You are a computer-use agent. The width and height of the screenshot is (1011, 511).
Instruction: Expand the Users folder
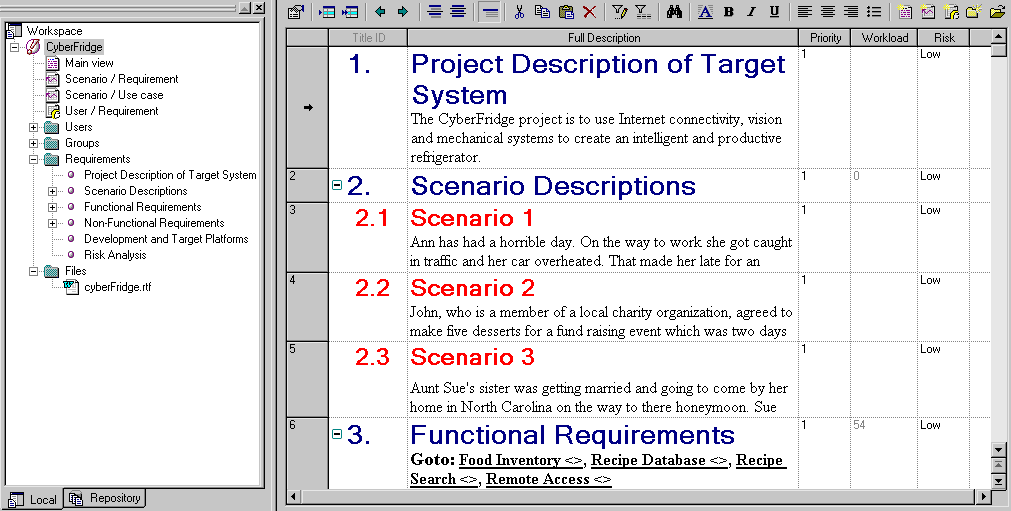coord(34,127)
